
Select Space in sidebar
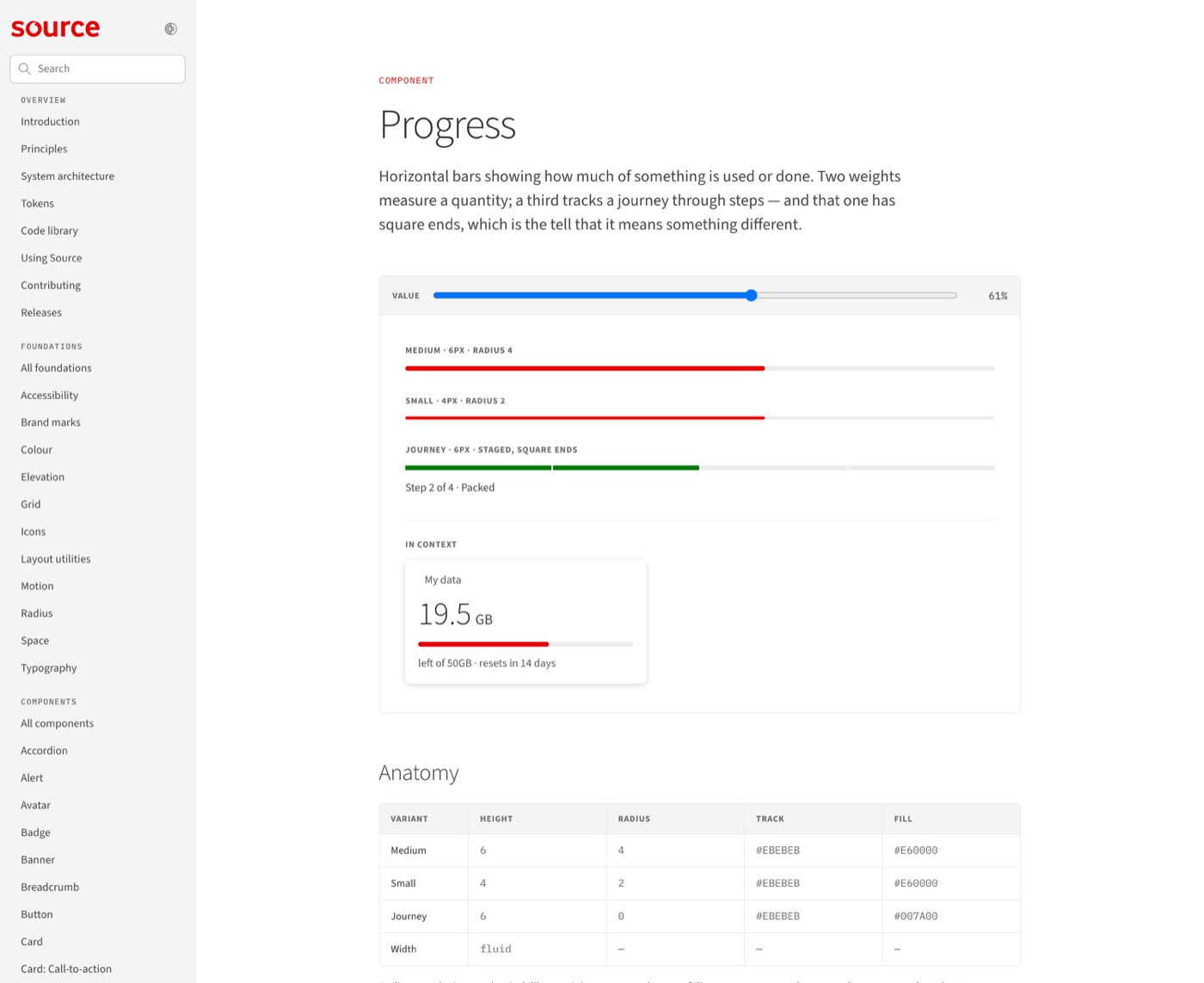click(34, 641)
